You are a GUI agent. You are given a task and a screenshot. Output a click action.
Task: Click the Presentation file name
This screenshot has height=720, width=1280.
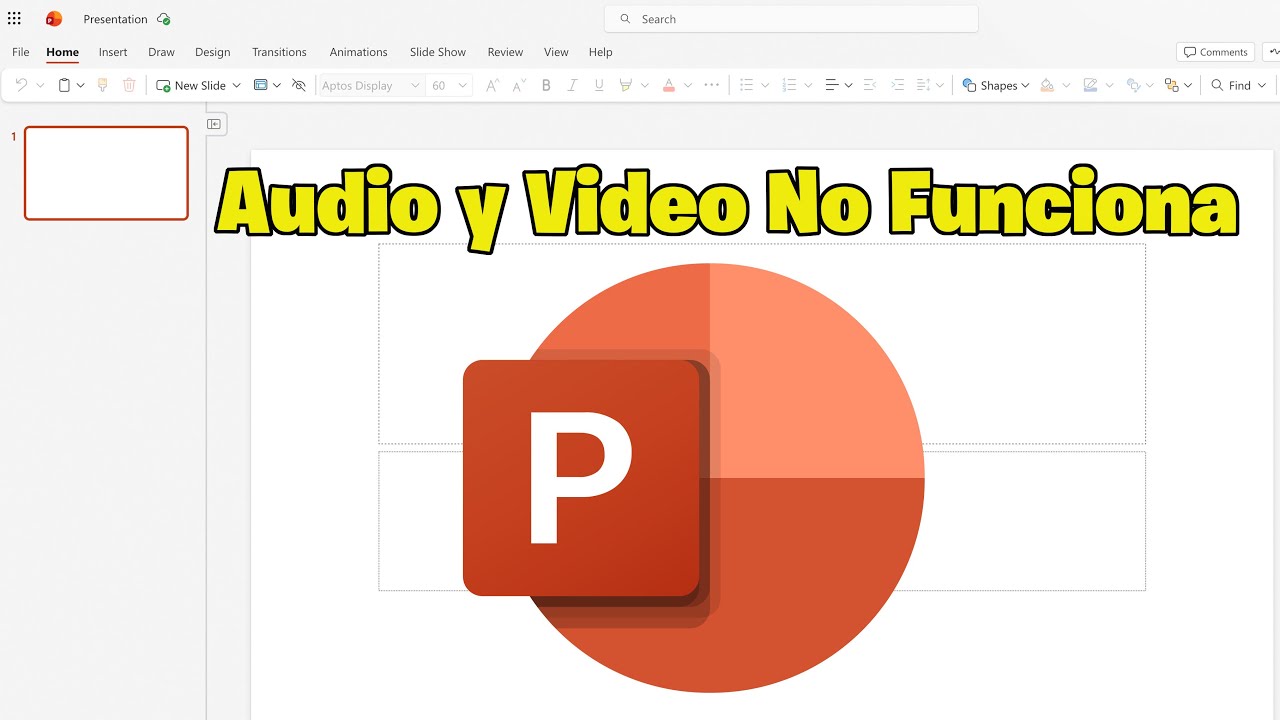click(115, 19)
